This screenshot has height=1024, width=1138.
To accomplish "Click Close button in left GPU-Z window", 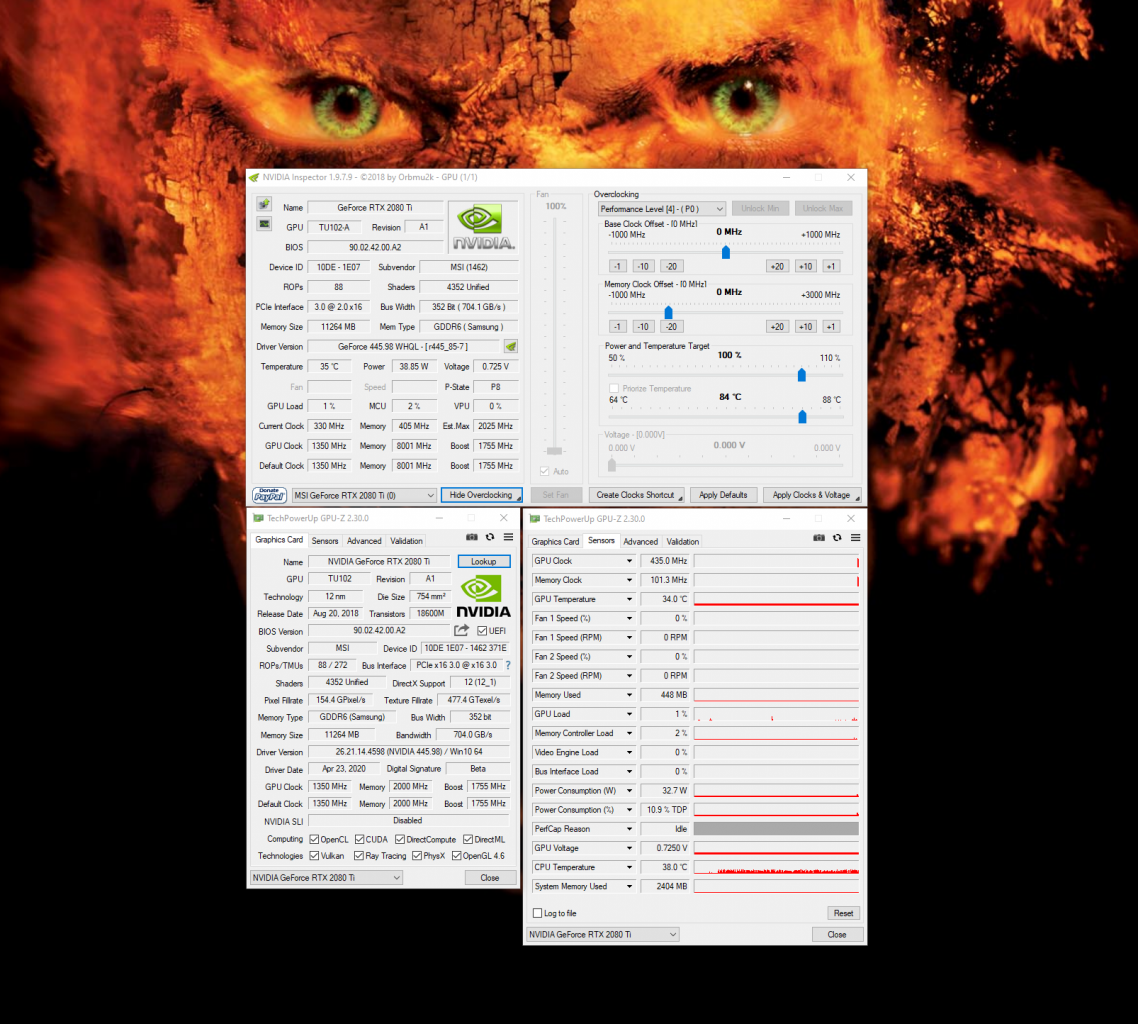I will point(490,878).
